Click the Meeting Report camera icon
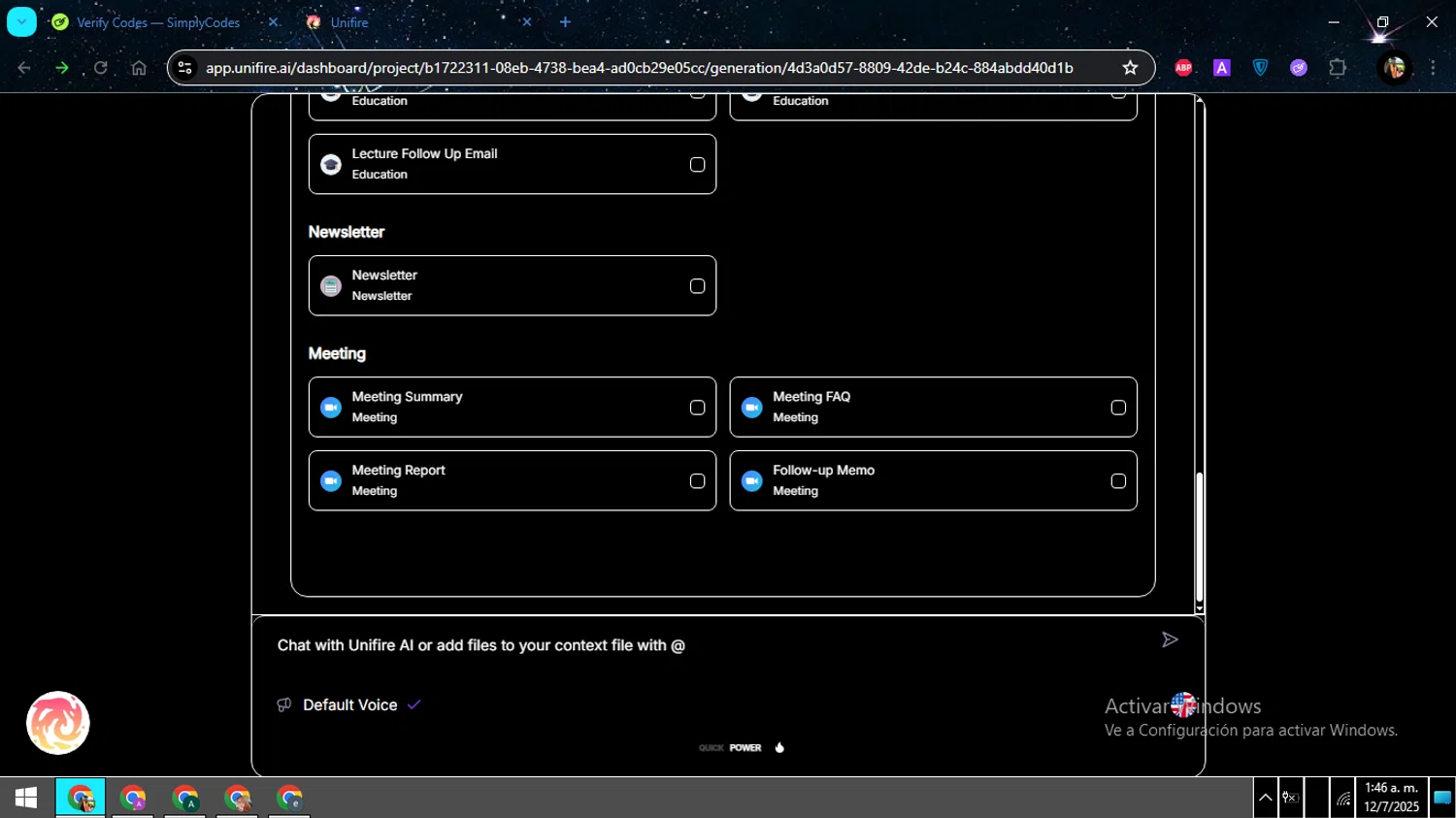 331,481
